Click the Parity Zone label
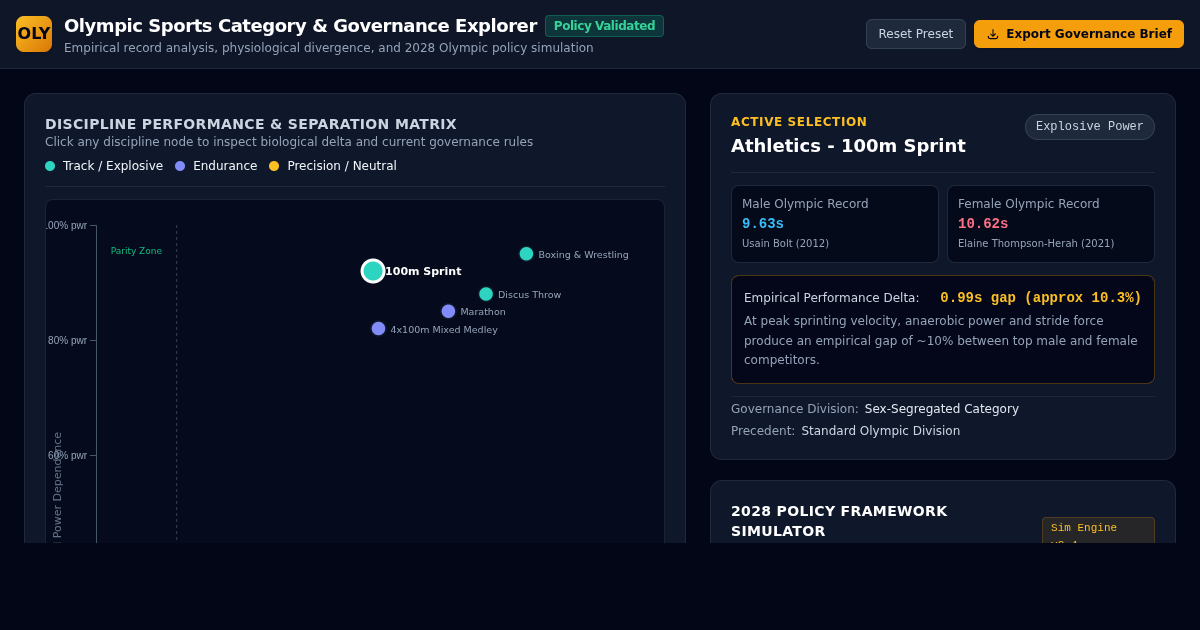 click(x=136, y=251)
